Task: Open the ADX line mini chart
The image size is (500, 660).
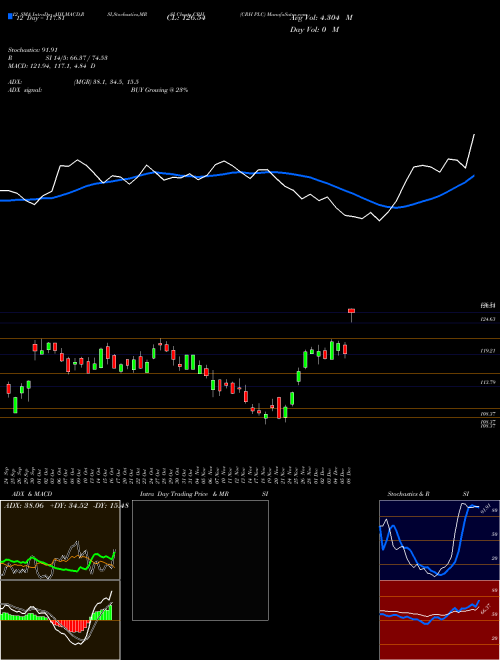Action: 60,540
